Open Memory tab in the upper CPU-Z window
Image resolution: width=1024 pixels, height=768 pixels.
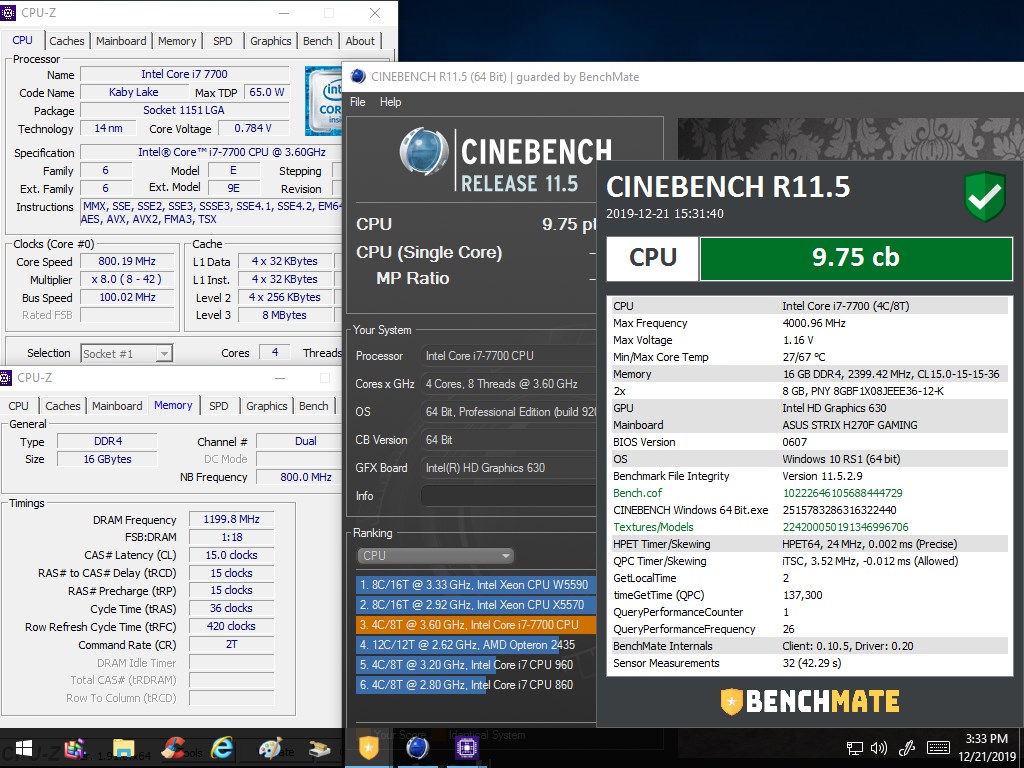click(x=177, y=40)
